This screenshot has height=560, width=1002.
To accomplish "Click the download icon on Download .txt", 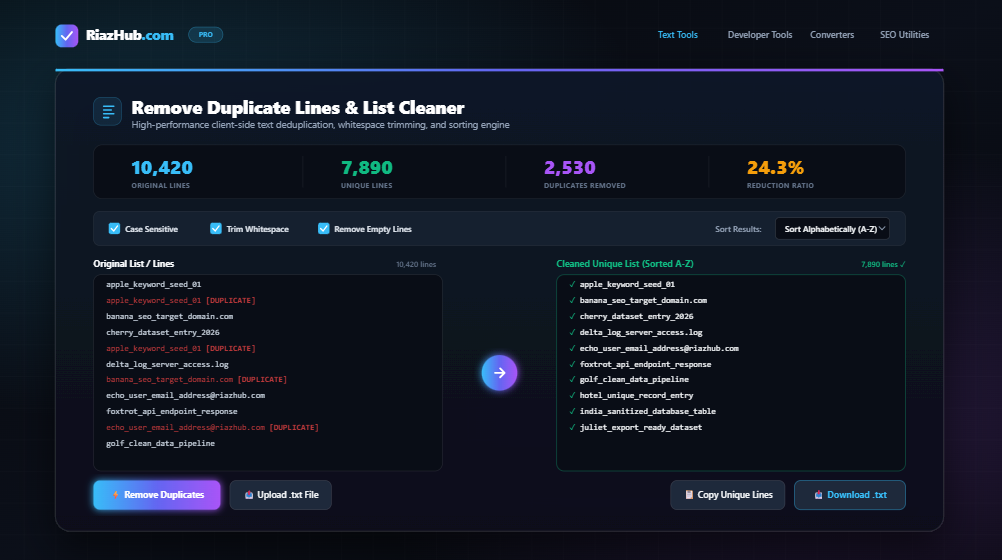I will point(818,495).
